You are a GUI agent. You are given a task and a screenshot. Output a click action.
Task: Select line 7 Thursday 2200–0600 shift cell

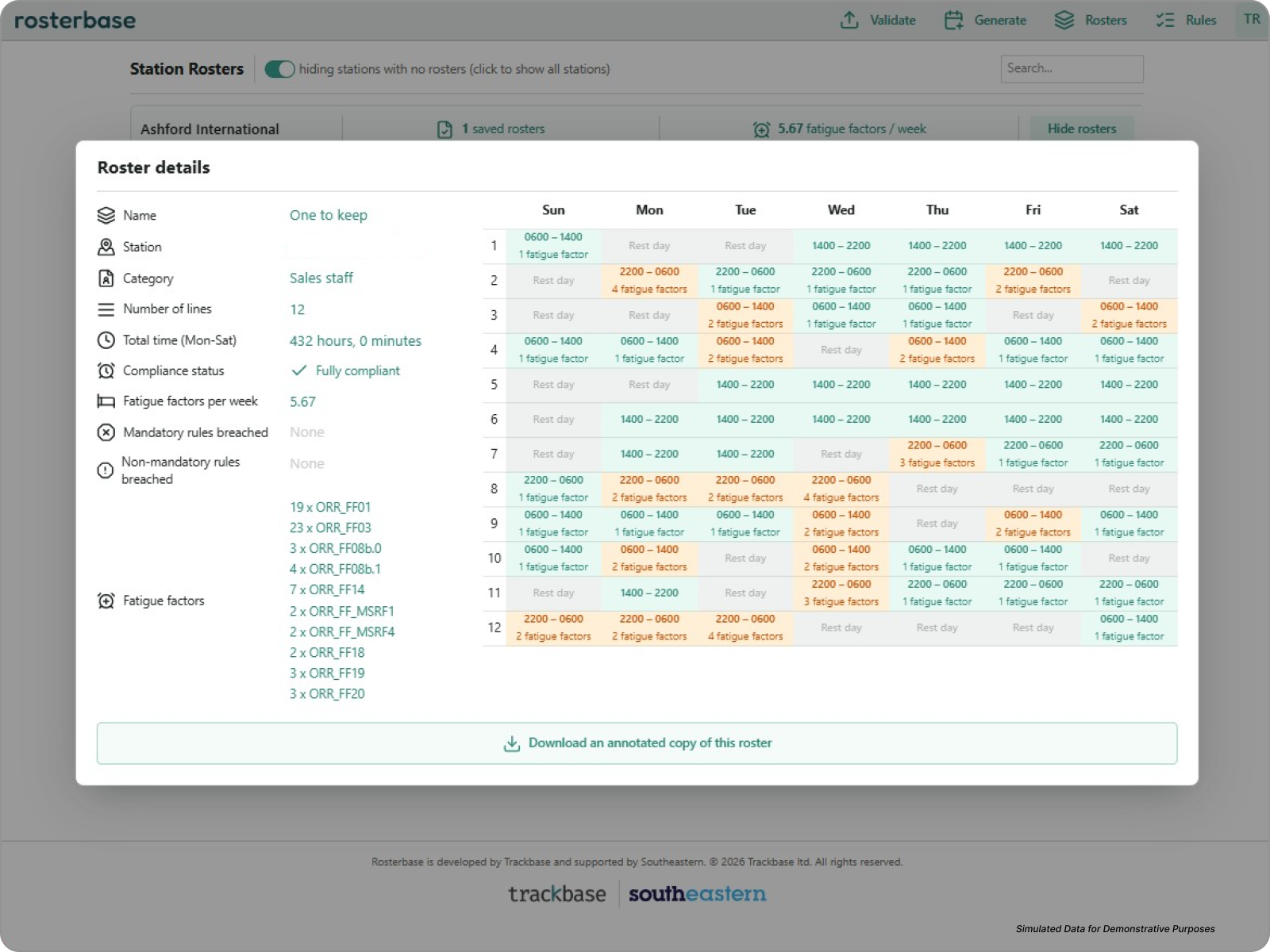(937, 455)
